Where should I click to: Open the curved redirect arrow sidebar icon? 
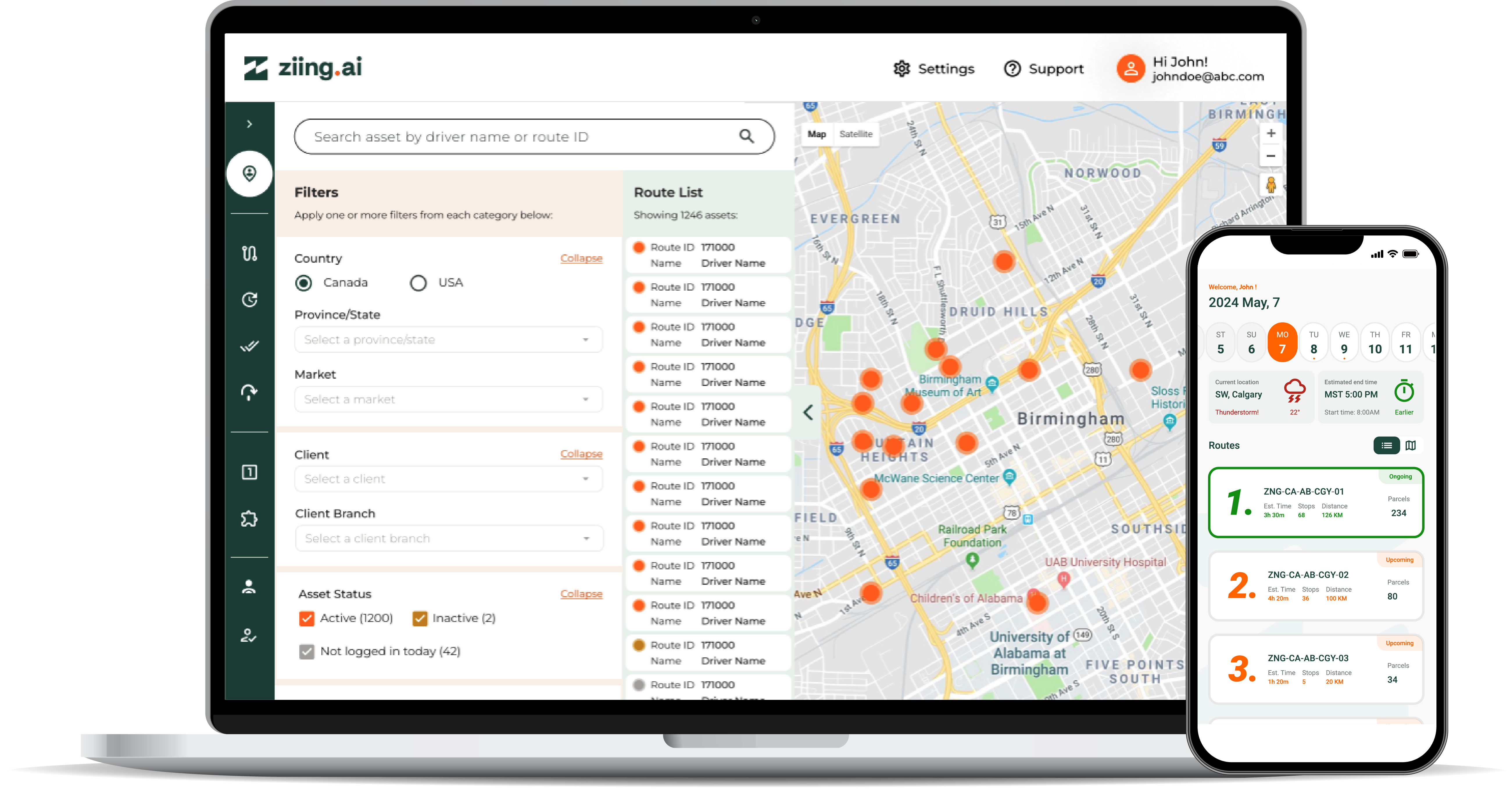[x=249, y=392]
